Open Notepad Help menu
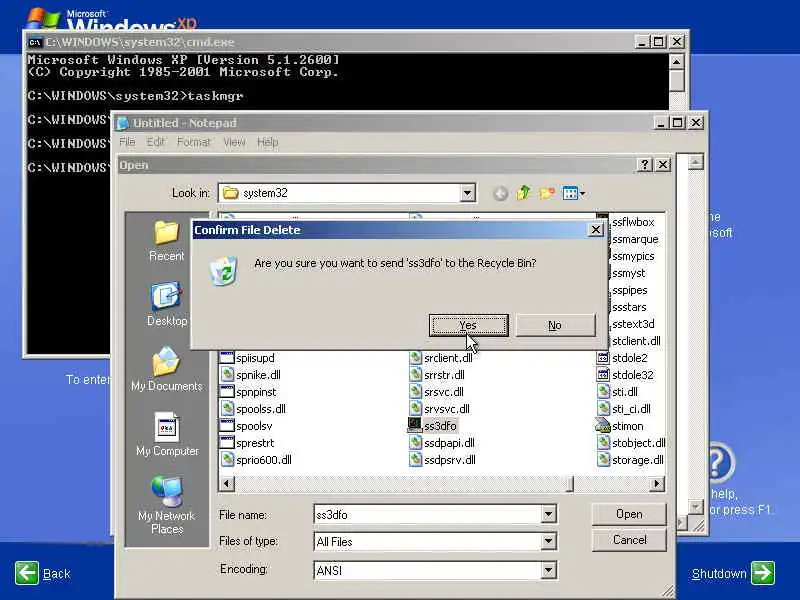This screenshot has width=800, height=600. tap(267, 142)
